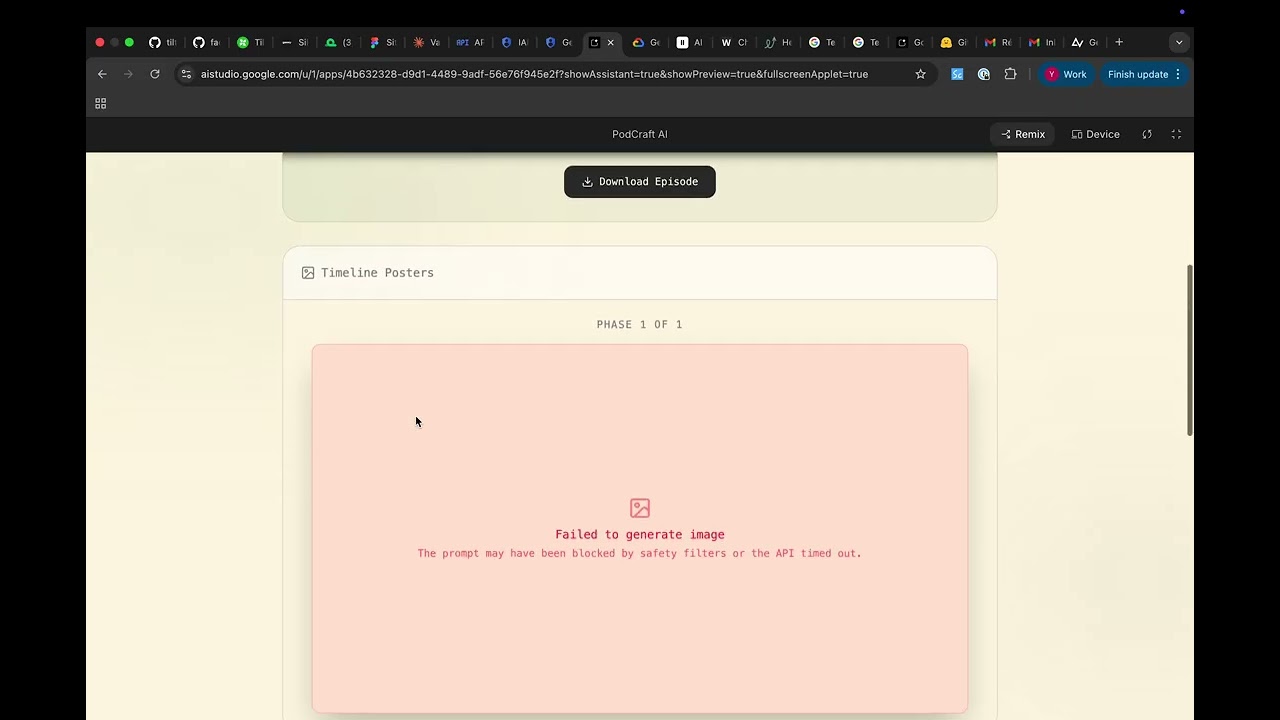Click the Timeline Posters image icon
Image resolution: width=1280 pixels, height=720 pixels.
(x=308, y=273)
